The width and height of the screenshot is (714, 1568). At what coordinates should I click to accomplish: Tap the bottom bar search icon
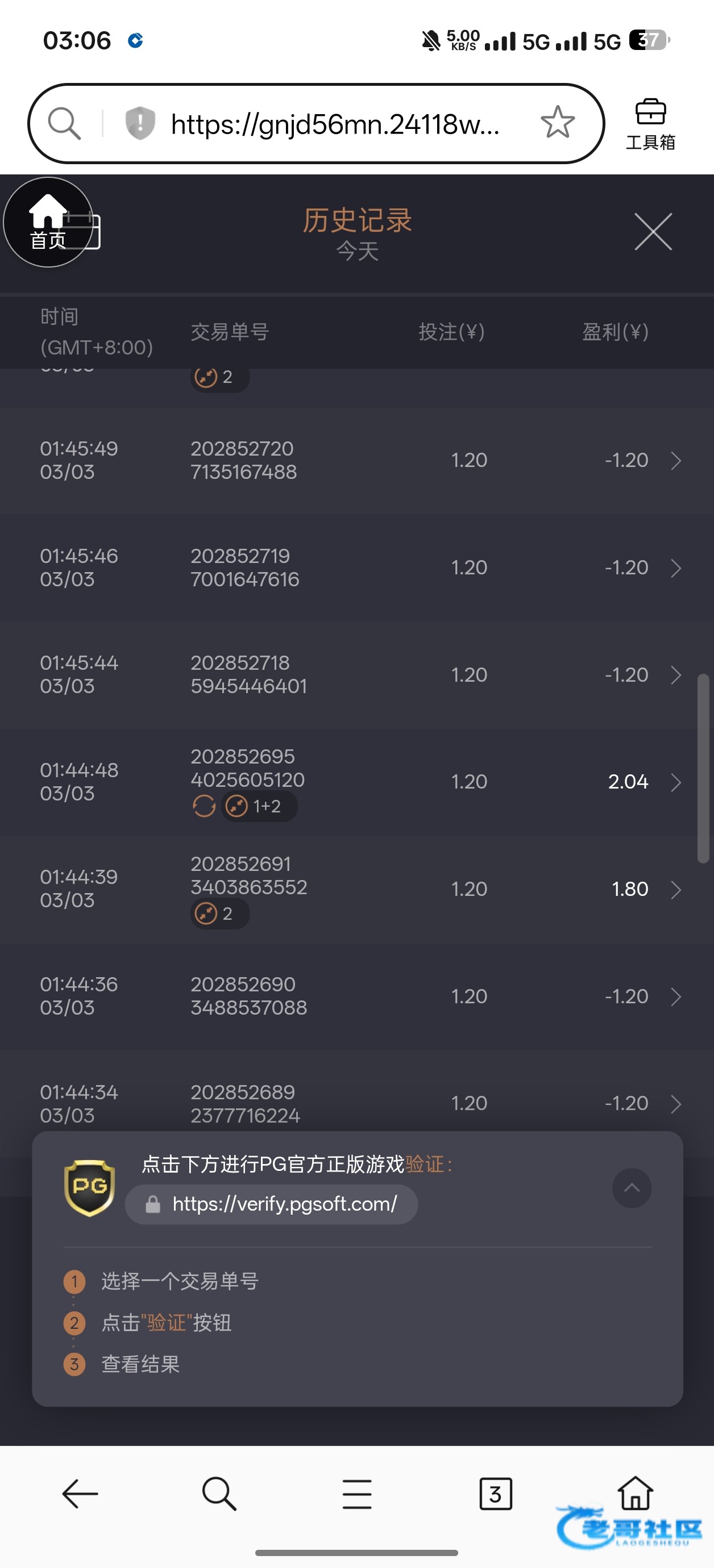pyautogui.click(x=219, y=1493)
